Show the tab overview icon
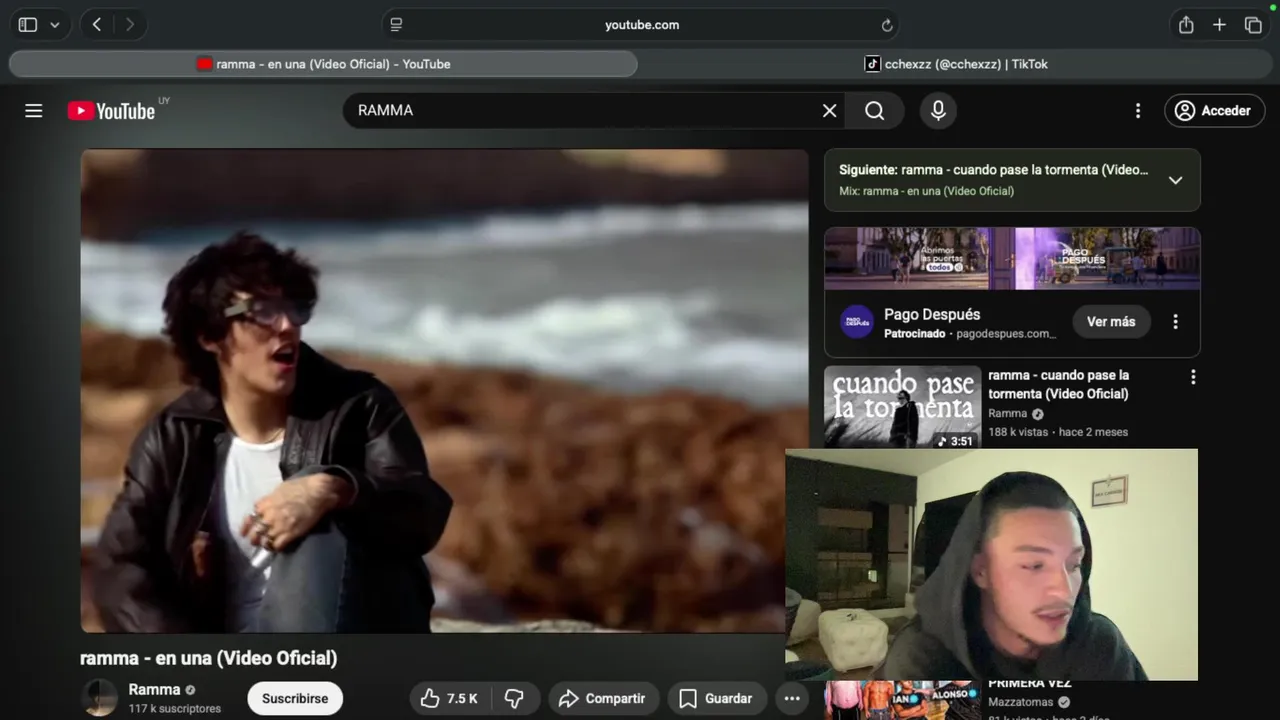Image resolution: width=1280 pixels, height=720 pixels. [1253, 25]
